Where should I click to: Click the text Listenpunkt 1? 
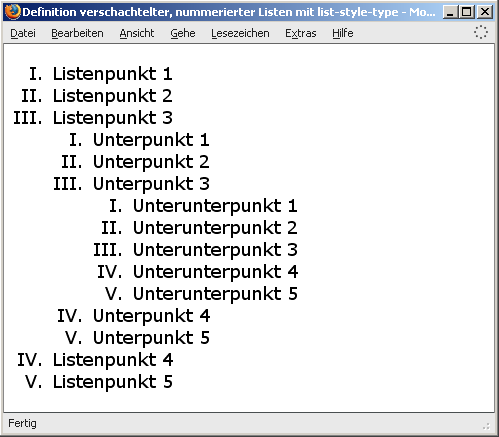point(113,74)
